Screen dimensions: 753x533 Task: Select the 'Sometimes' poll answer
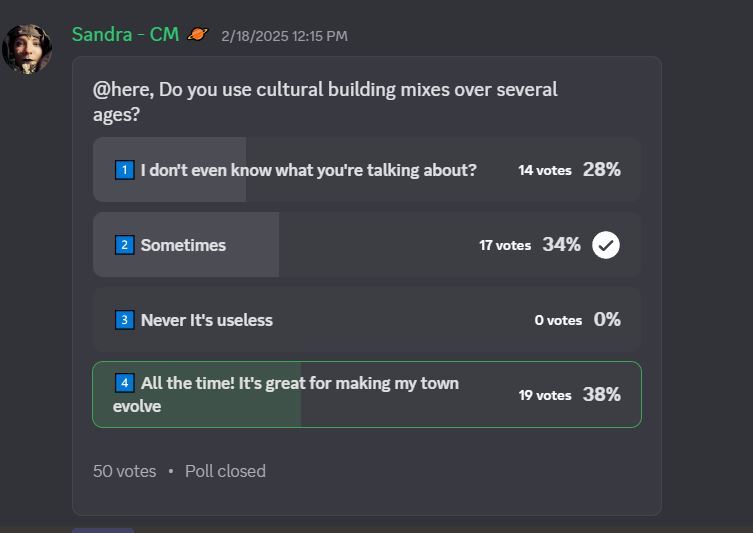coord(367,244)
